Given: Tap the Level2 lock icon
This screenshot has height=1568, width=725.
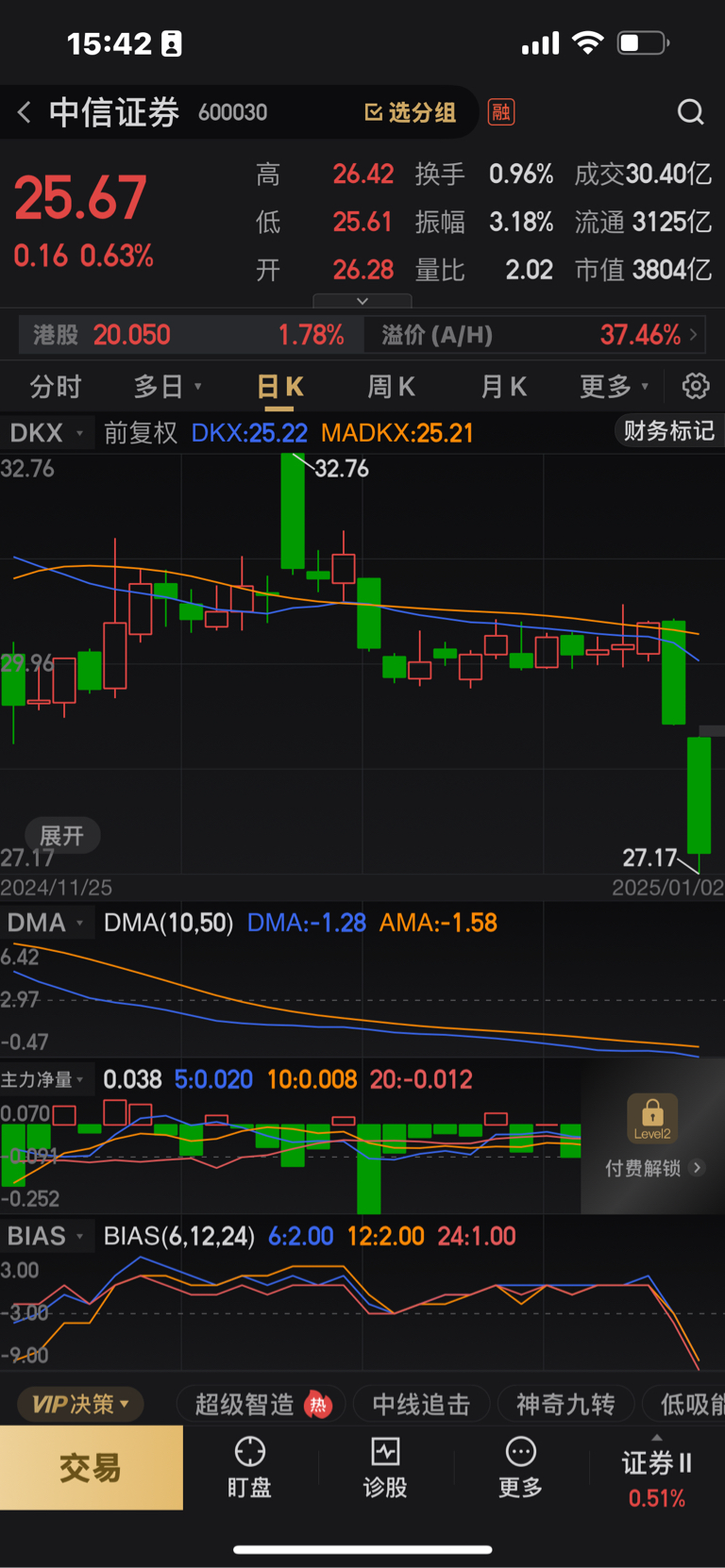Looking at the screenshot, I should tap(652, 1118).
